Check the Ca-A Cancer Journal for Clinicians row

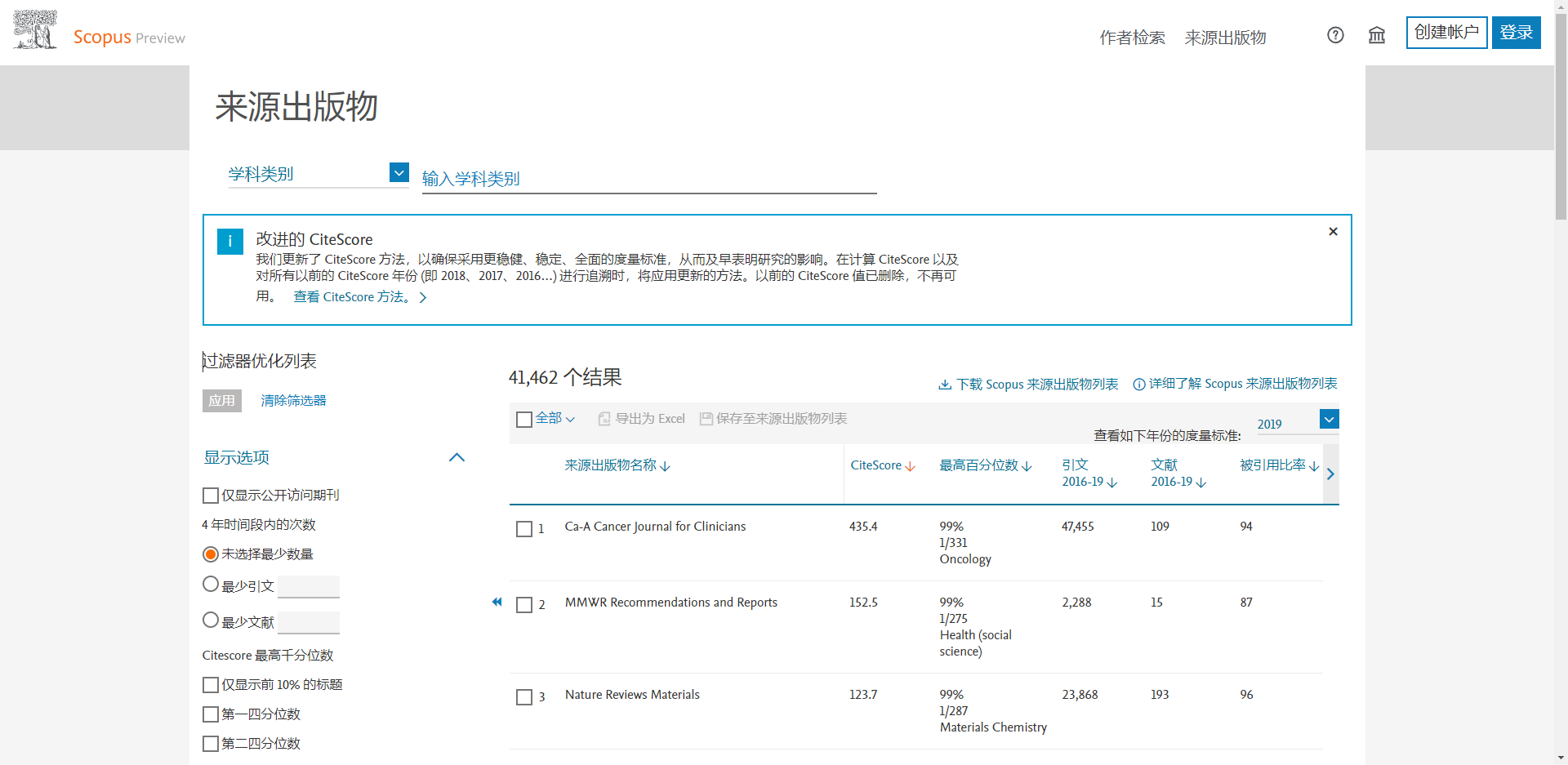[524, 529]
